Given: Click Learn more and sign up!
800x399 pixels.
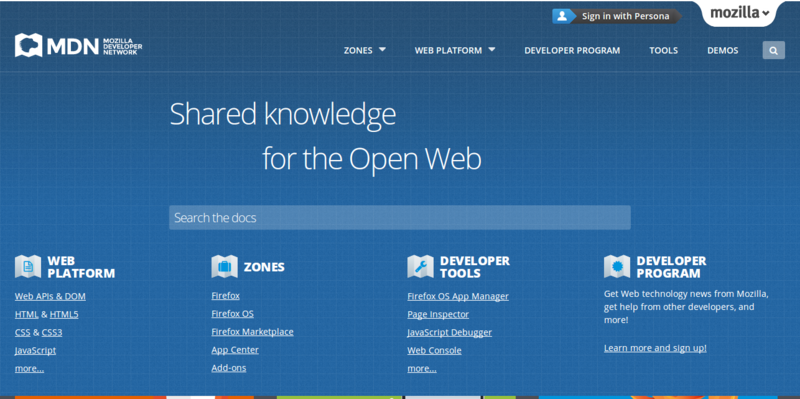Looking at the screenshot, I should [x=655, y=348].
